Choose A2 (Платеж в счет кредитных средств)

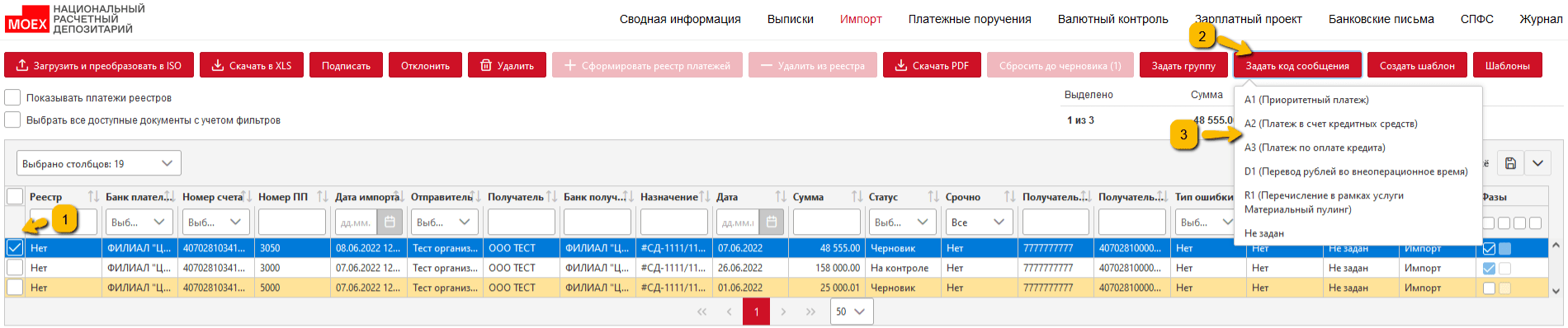(1330, 124)
